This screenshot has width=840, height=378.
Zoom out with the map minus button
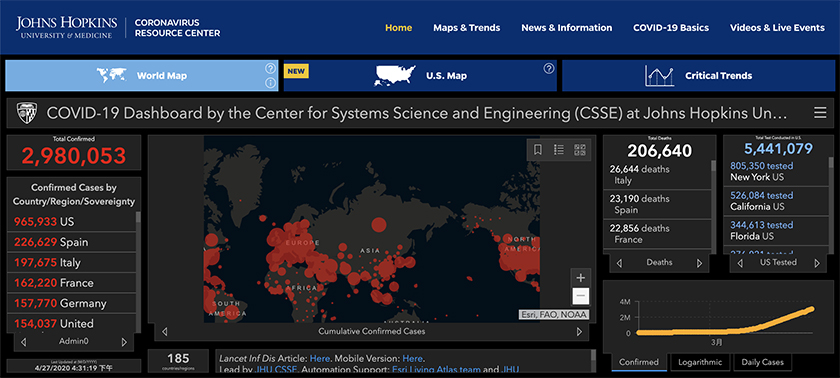click(581, 296)
